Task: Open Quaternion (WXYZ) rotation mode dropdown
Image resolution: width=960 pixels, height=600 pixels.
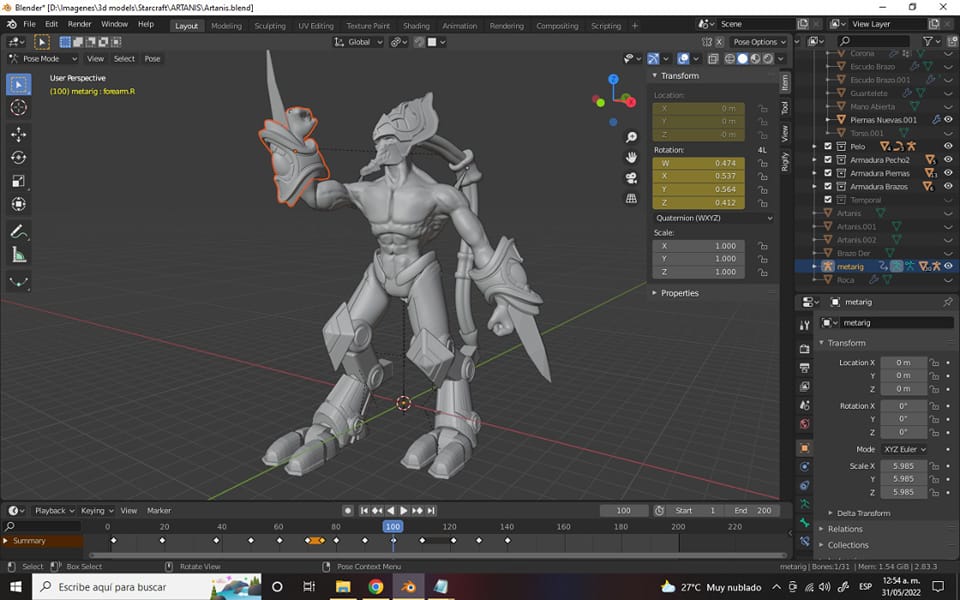Action: (x=713, y=218)
